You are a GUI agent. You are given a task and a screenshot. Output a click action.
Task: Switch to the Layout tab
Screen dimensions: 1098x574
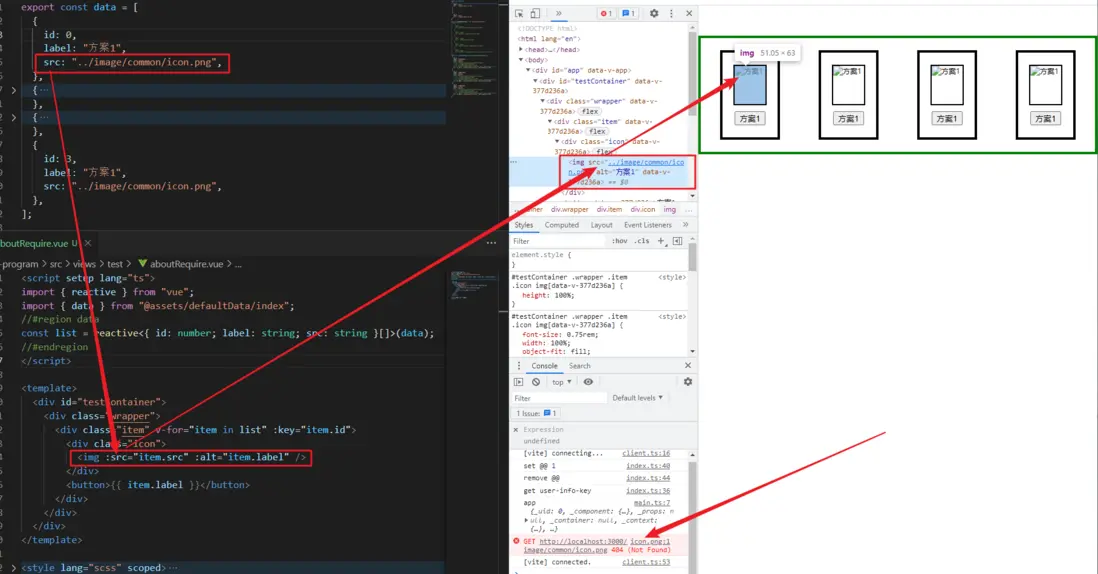point(602,225)
